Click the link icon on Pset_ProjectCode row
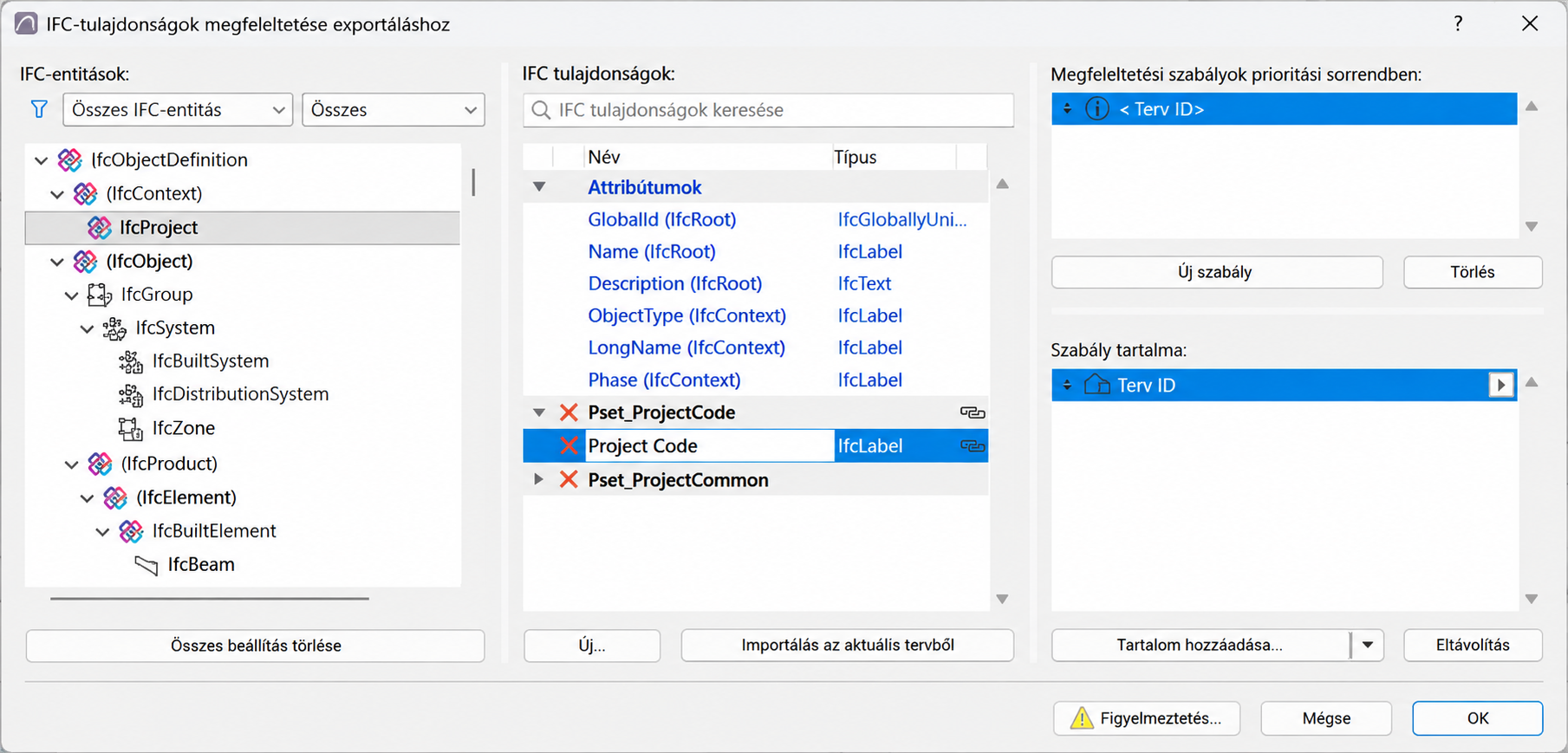The width and height of the screenshot is (1568, 753). tap(973, 412)
